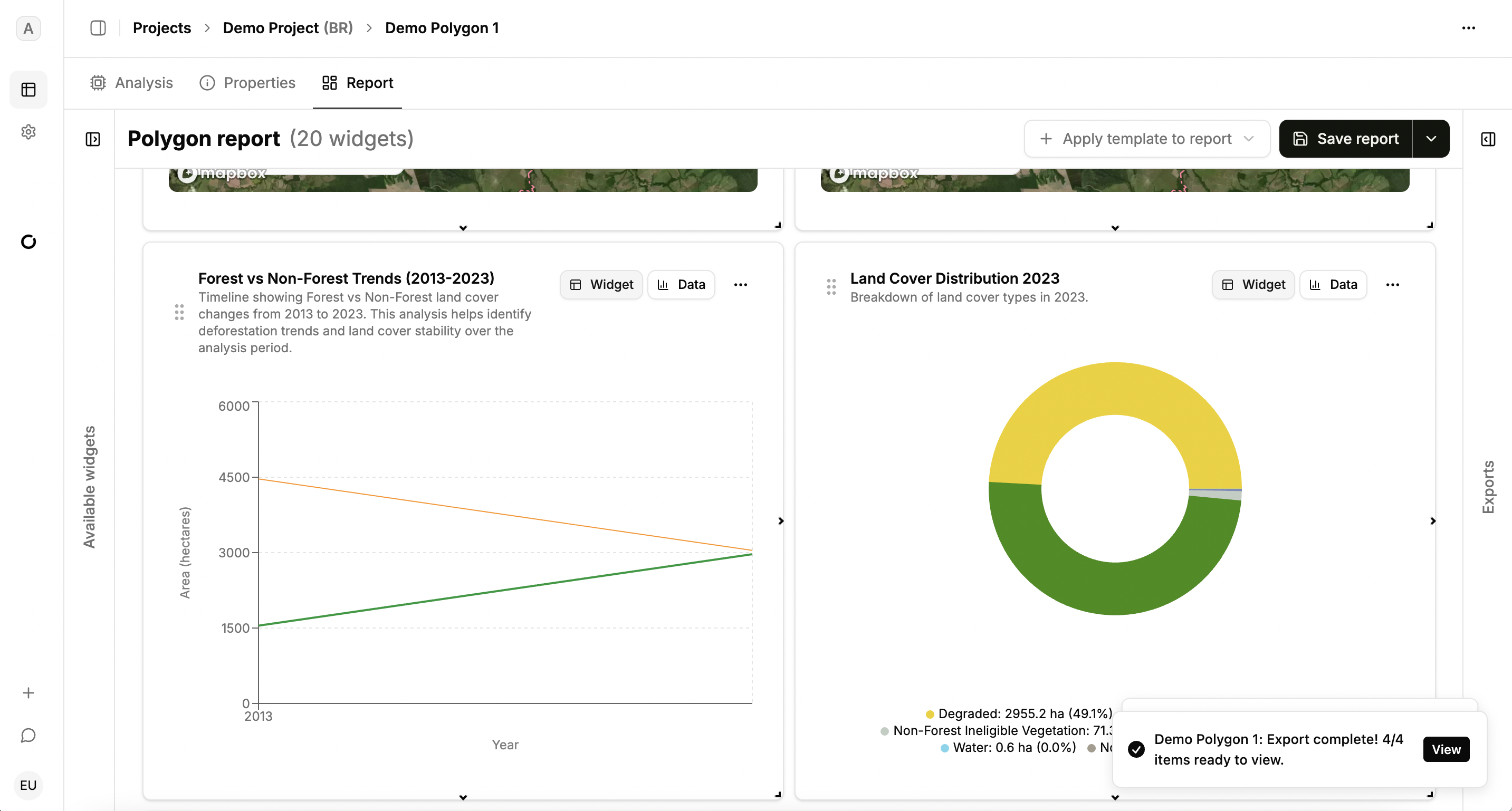Toggle the Exports panel open
This screenshot has height=811, width=1512.
point(1488,139)
